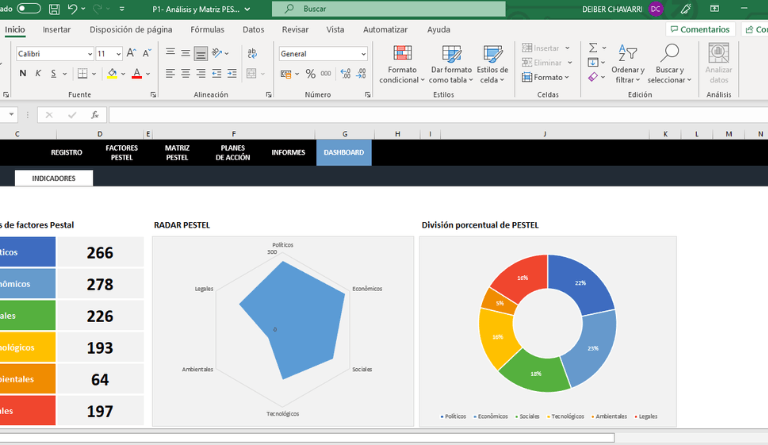Switch to the Inicio ribbon tab
The width and height of the screenshot is (768, 445).
[x=15, y=29]
